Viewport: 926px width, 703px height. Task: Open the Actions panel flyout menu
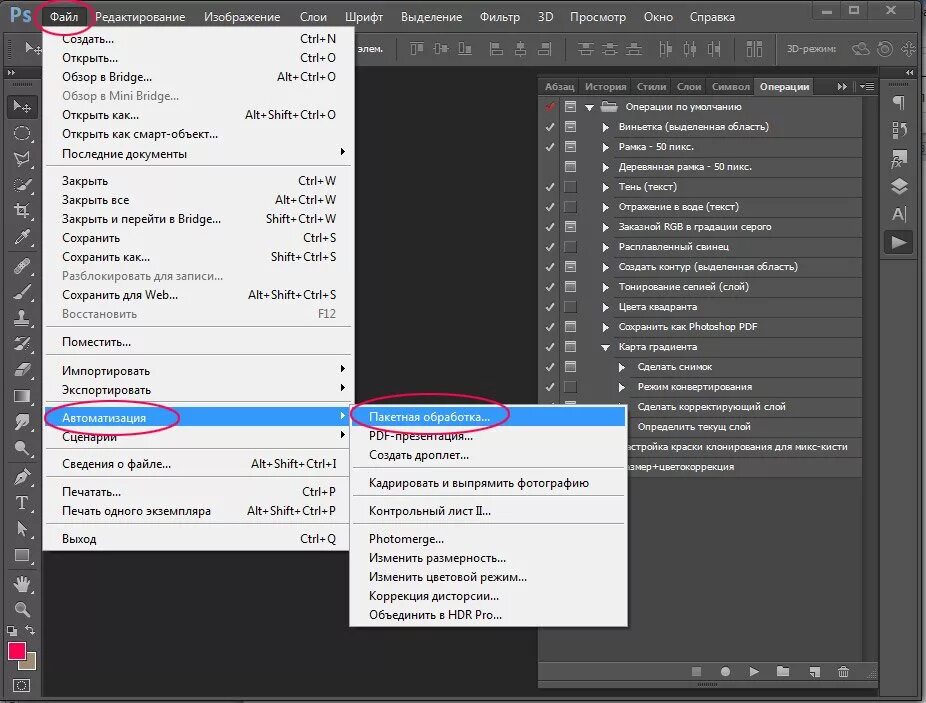(867, 86)
